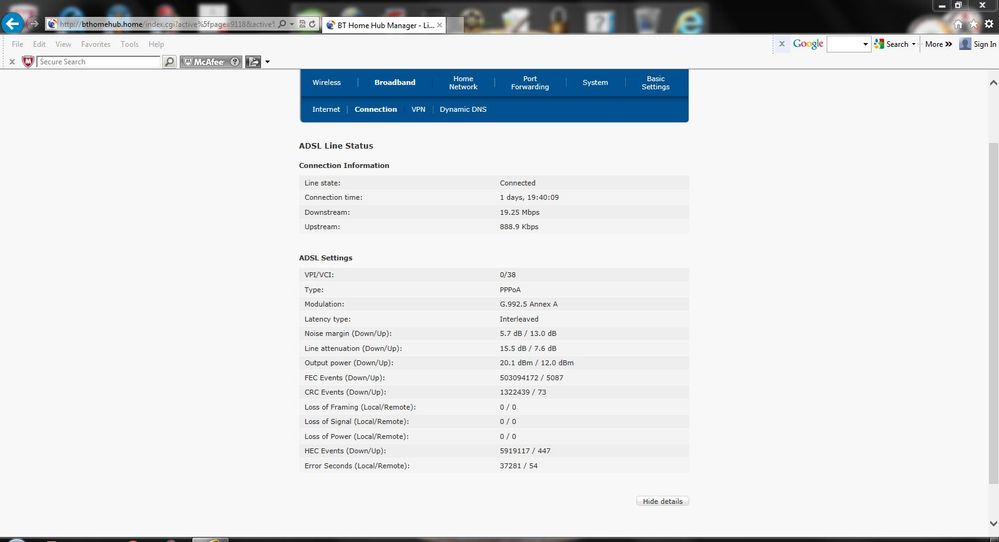Open the View menu
Screen dimensions: 999x542
pyautogui.click(x=63, y=44)
